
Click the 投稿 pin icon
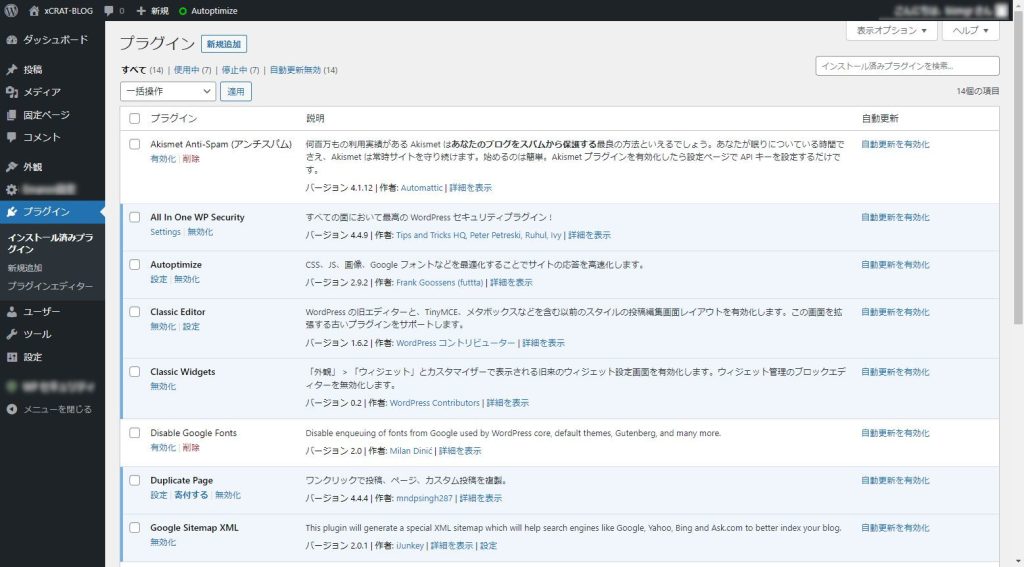12,69
